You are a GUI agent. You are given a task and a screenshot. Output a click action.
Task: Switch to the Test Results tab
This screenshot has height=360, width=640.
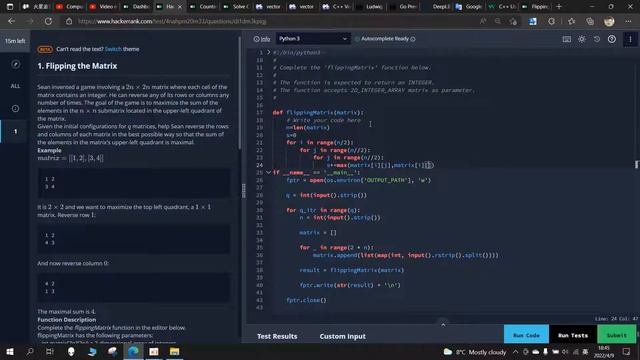[277, 336]
